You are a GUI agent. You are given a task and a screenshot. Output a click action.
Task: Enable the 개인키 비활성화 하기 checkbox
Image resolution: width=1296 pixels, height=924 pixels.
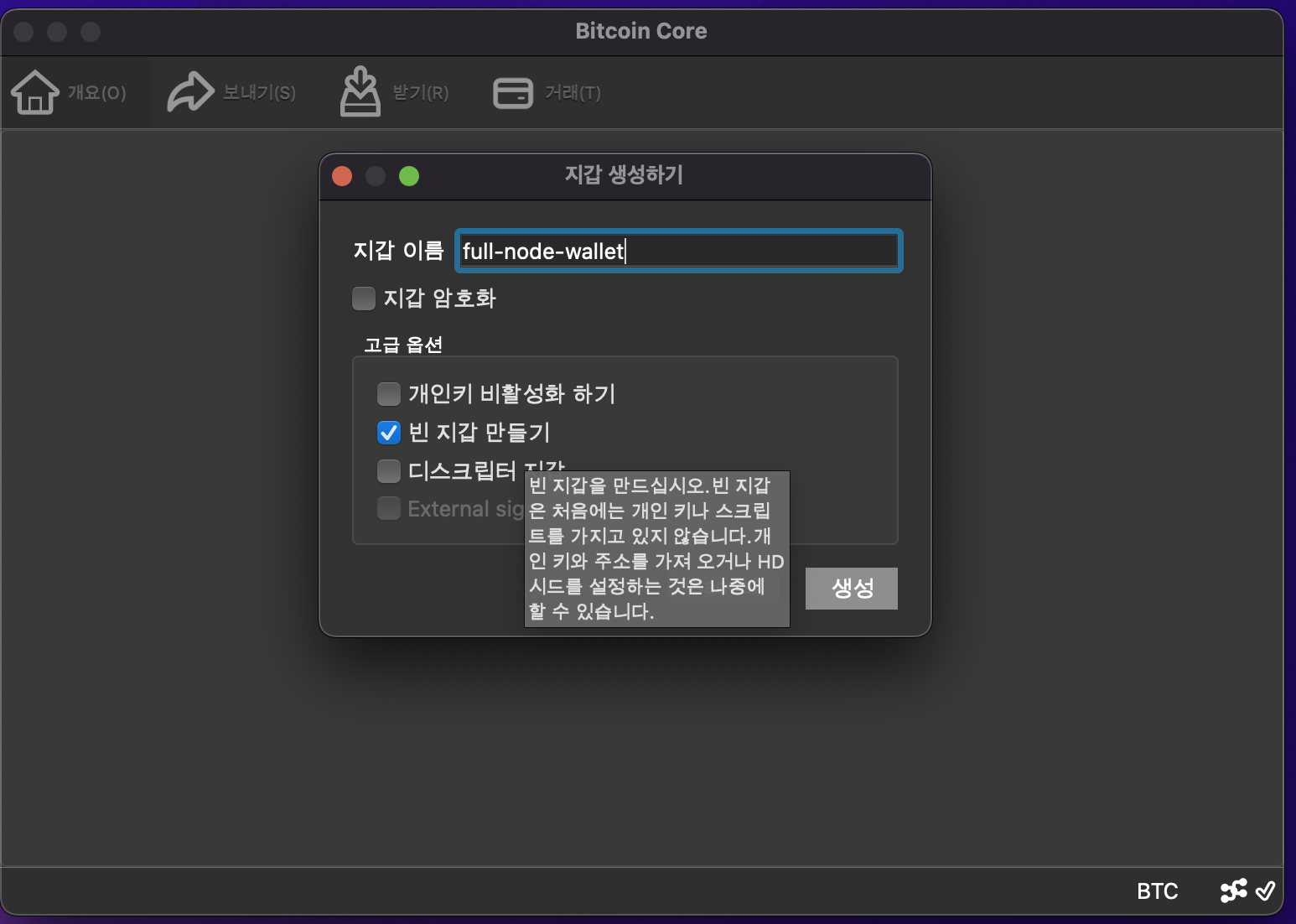[389, 394]
